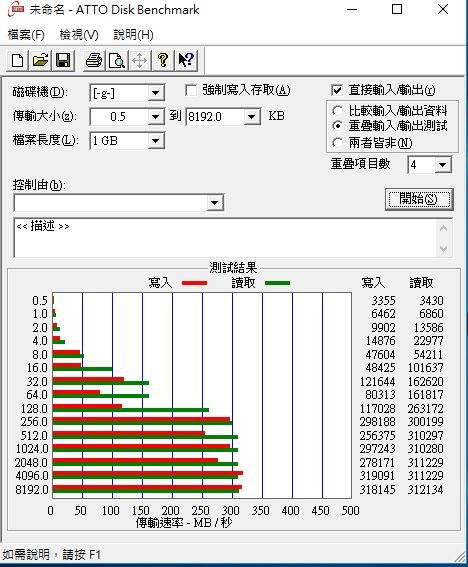This screenshot has height=567, width=468.
Task: Click the Print Preview magnifier icon
Action: click(117, 60)
